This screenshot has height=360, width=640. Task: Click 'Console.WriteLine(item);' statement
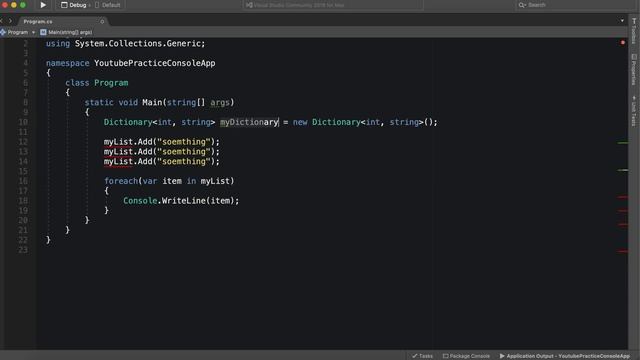[x=181, y=200]
